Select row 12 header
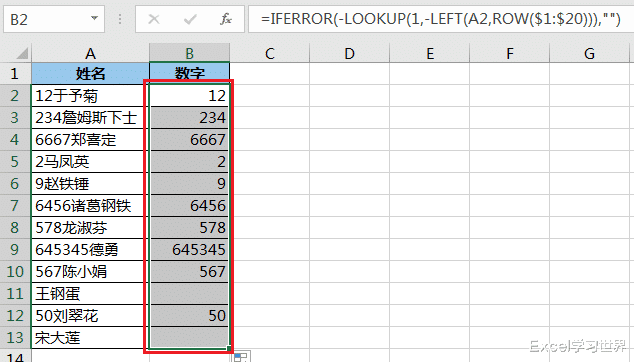 click(x=15, y=315)
